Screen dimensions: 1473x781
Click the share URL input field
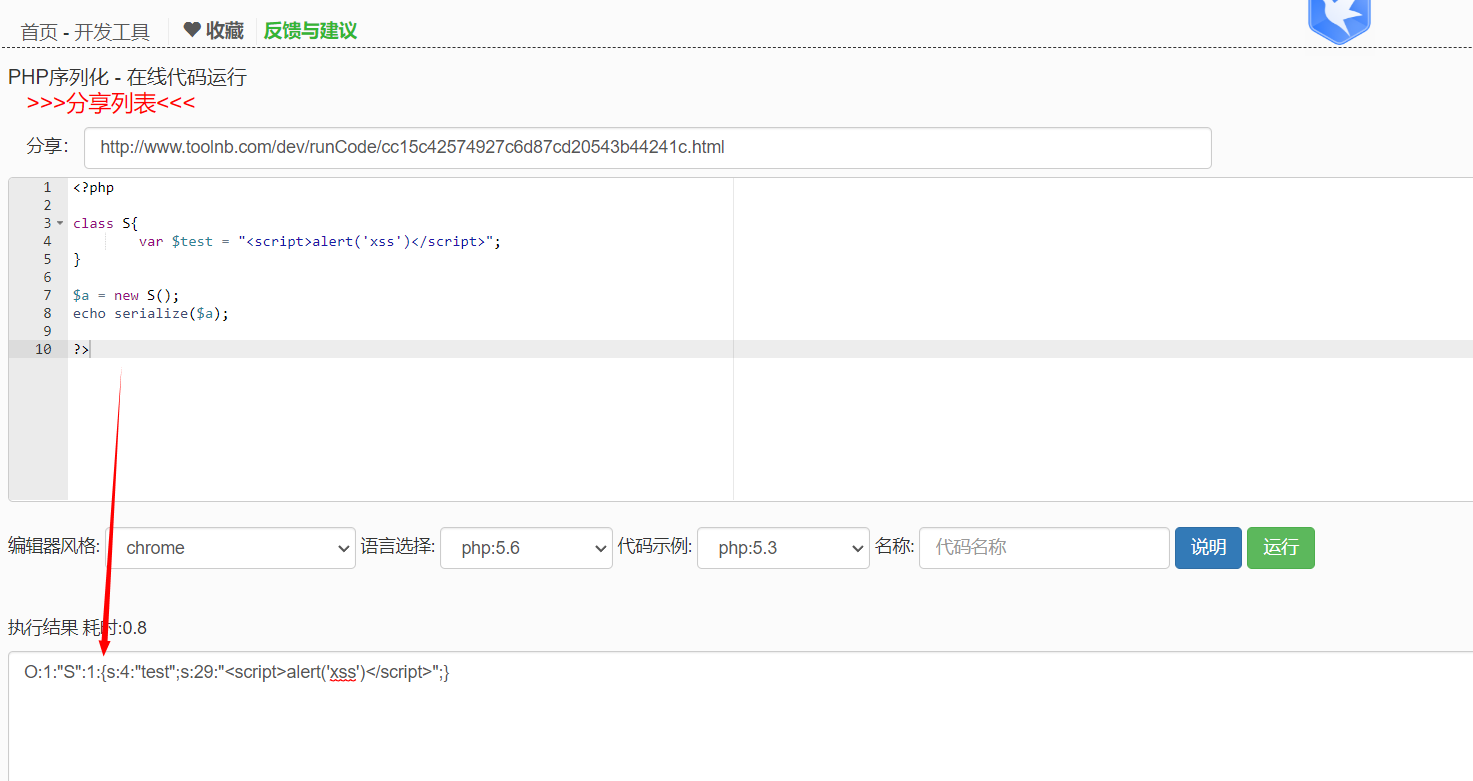pyautogui.click(x=648, y=148)
